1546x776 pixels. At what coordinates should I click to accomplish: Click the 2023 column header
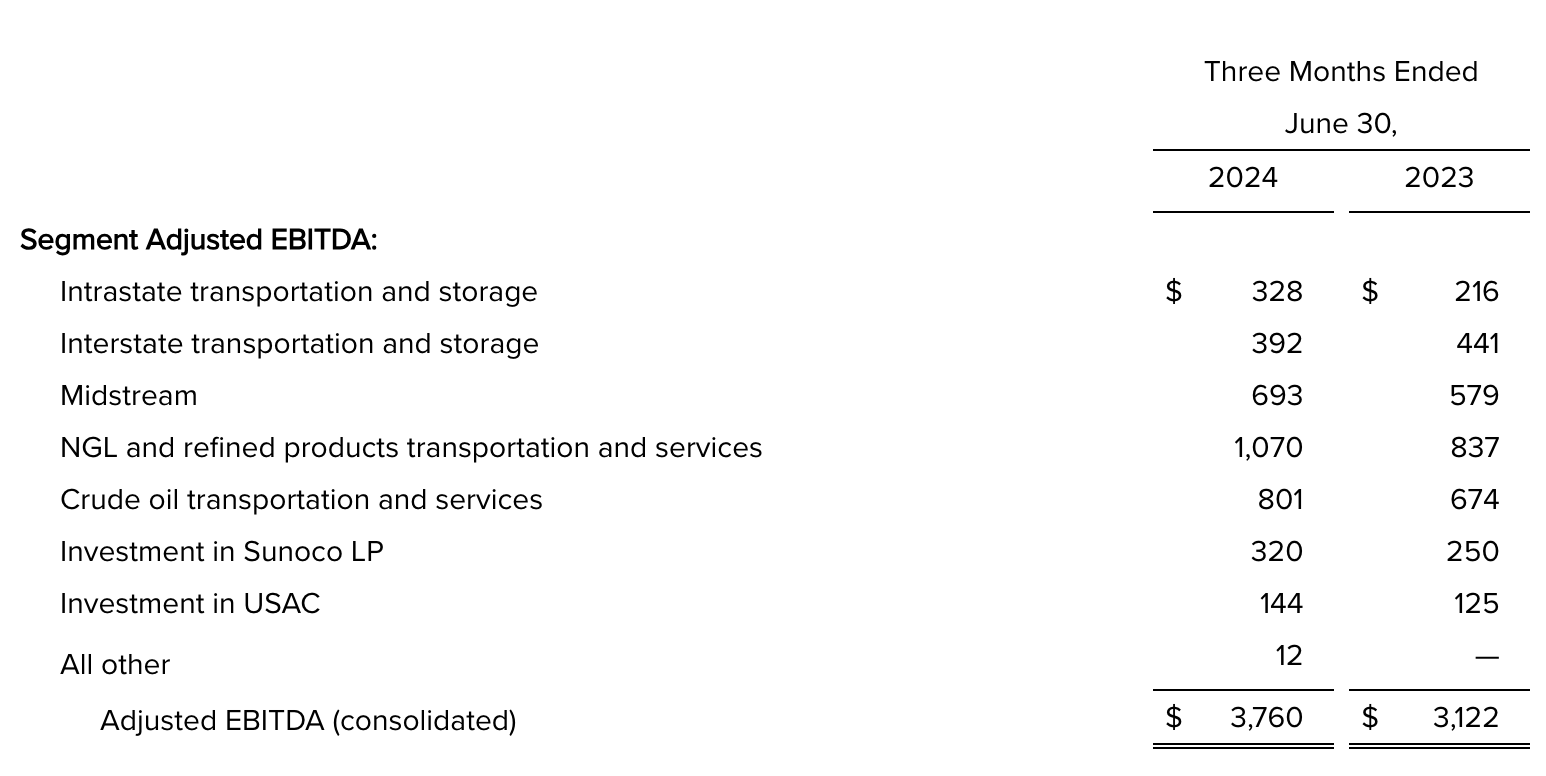coord(1438,178)
